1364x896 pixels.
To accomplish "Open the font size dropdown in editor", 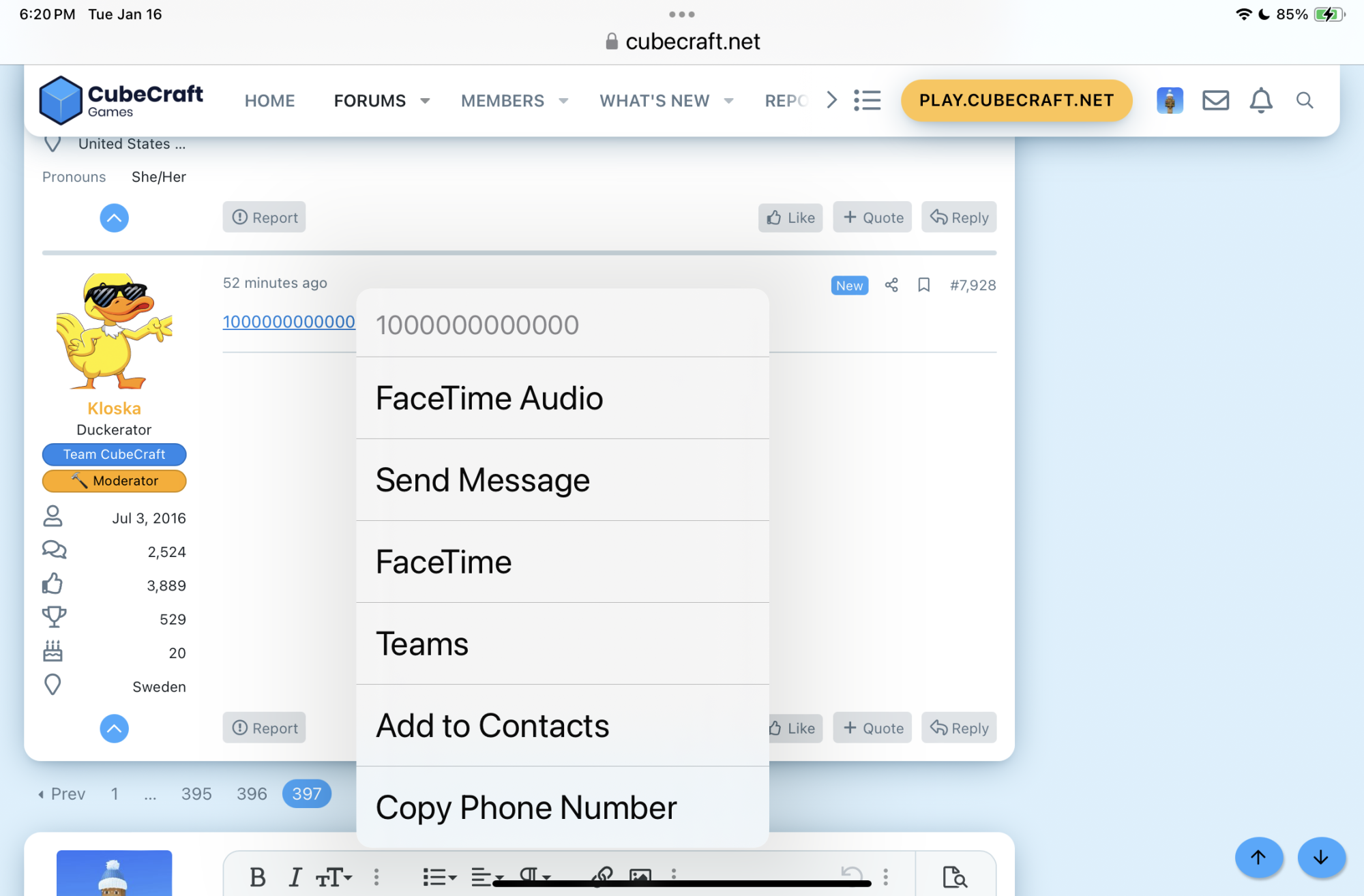I will [333, 877].
